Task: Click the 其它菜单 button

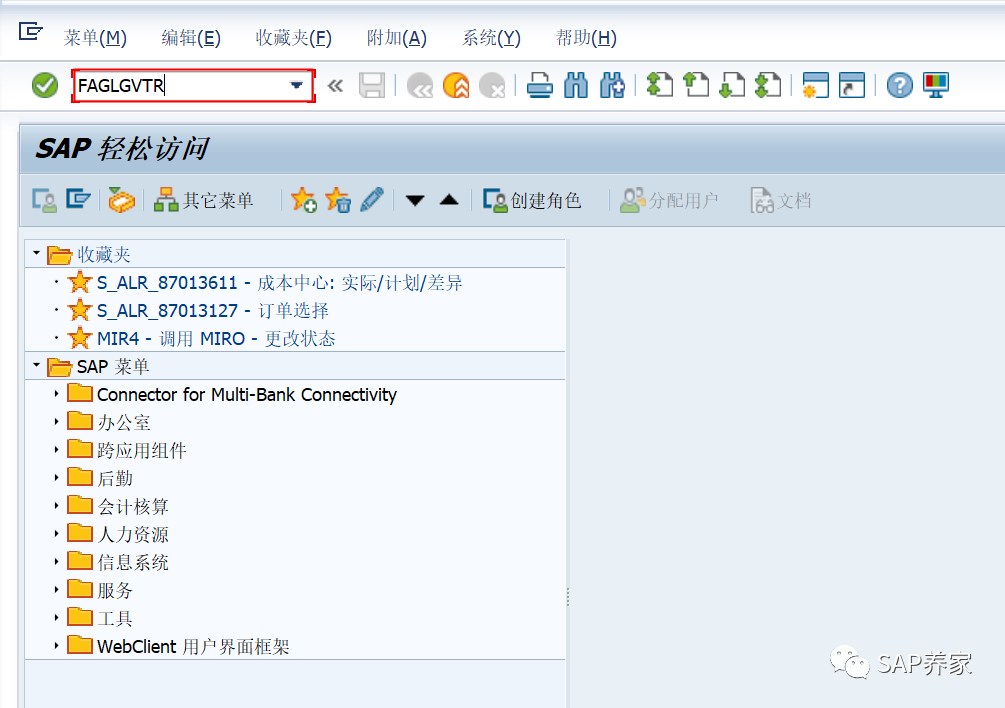Action: pos(204,201)
